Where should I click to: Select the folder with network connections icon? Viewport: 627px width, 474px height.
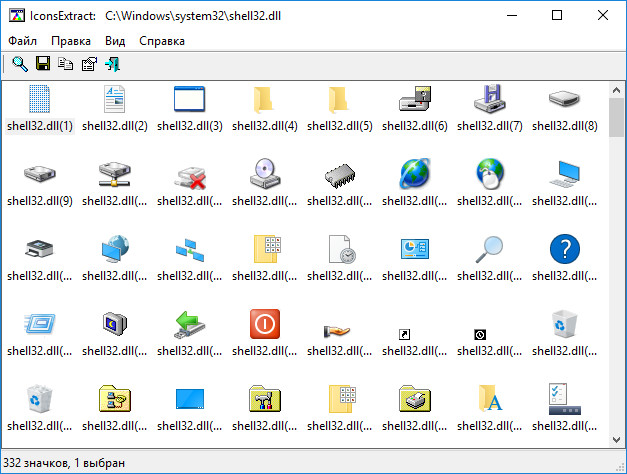(114, 399)
